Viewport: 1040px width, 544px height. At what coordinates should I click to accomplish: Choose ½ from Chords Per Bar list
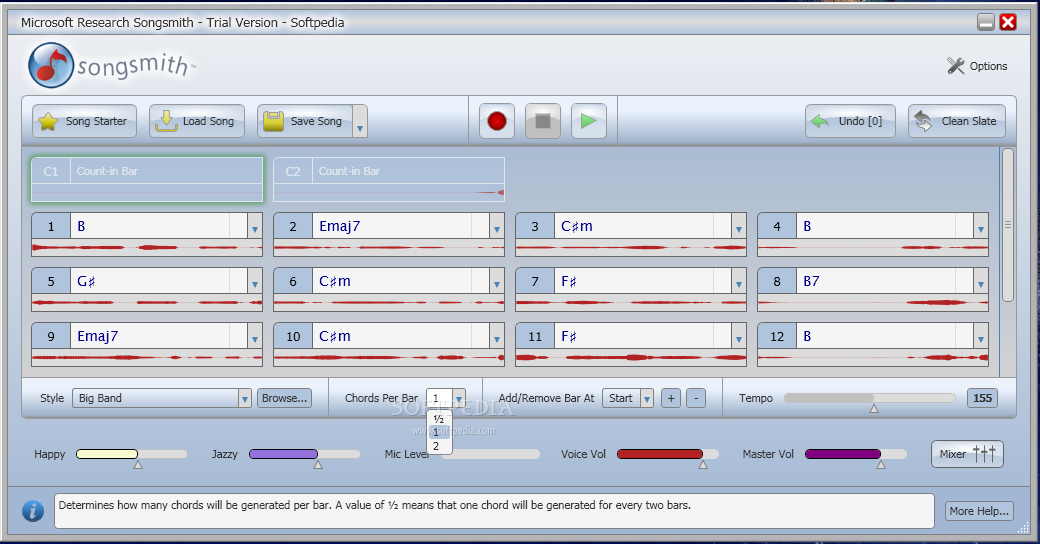(438, 419)
